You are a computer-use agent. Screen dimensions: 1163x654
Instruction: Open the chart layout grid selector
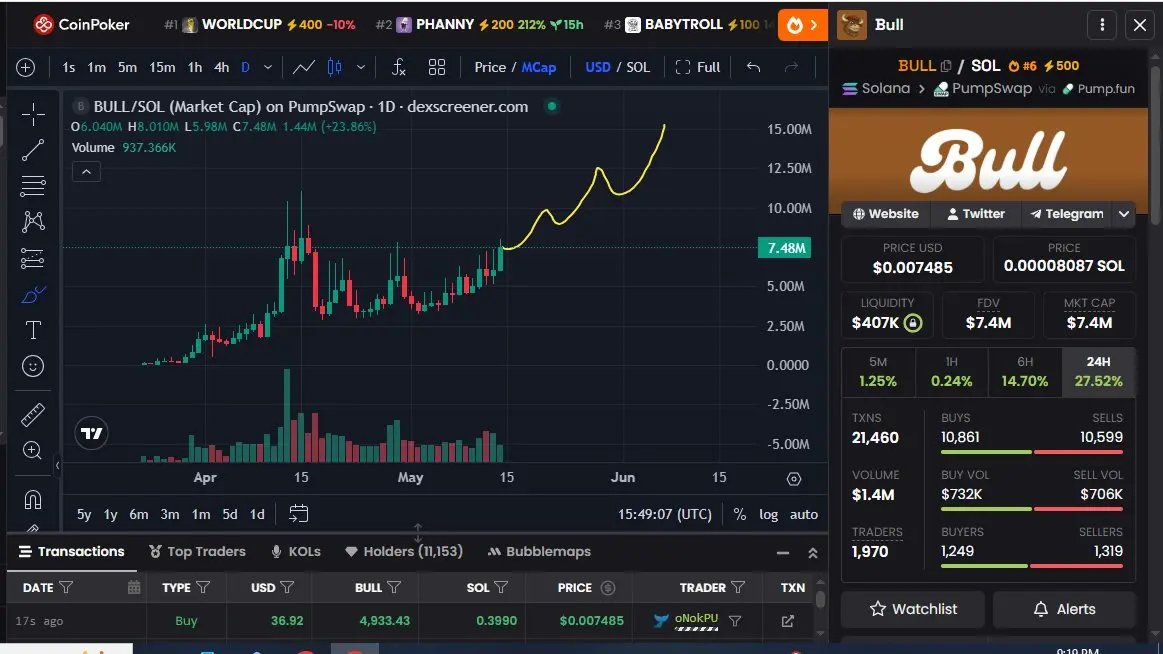tap(437, 67)
